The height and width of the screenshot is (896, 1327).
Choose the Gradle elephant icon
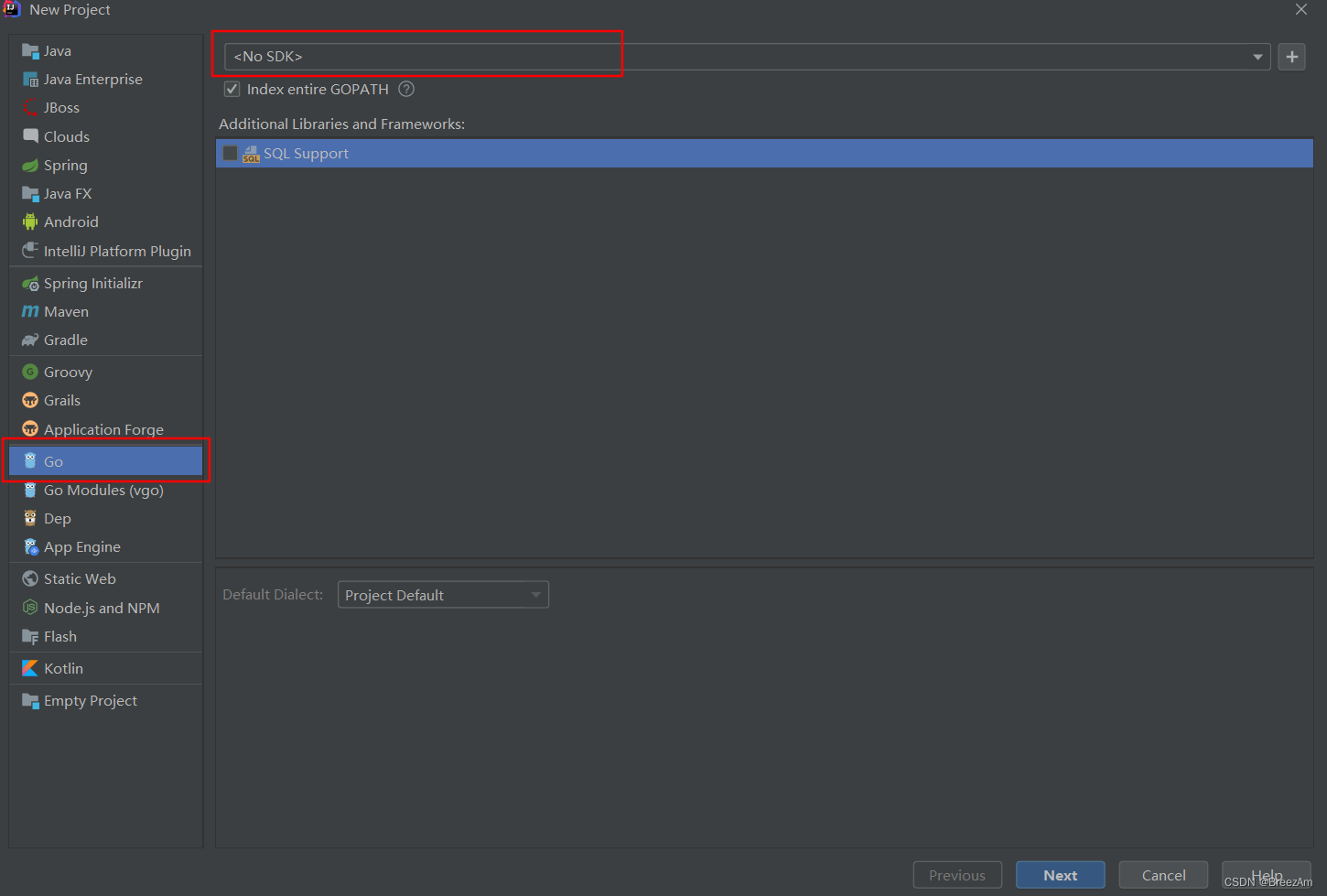click(30, 340)
